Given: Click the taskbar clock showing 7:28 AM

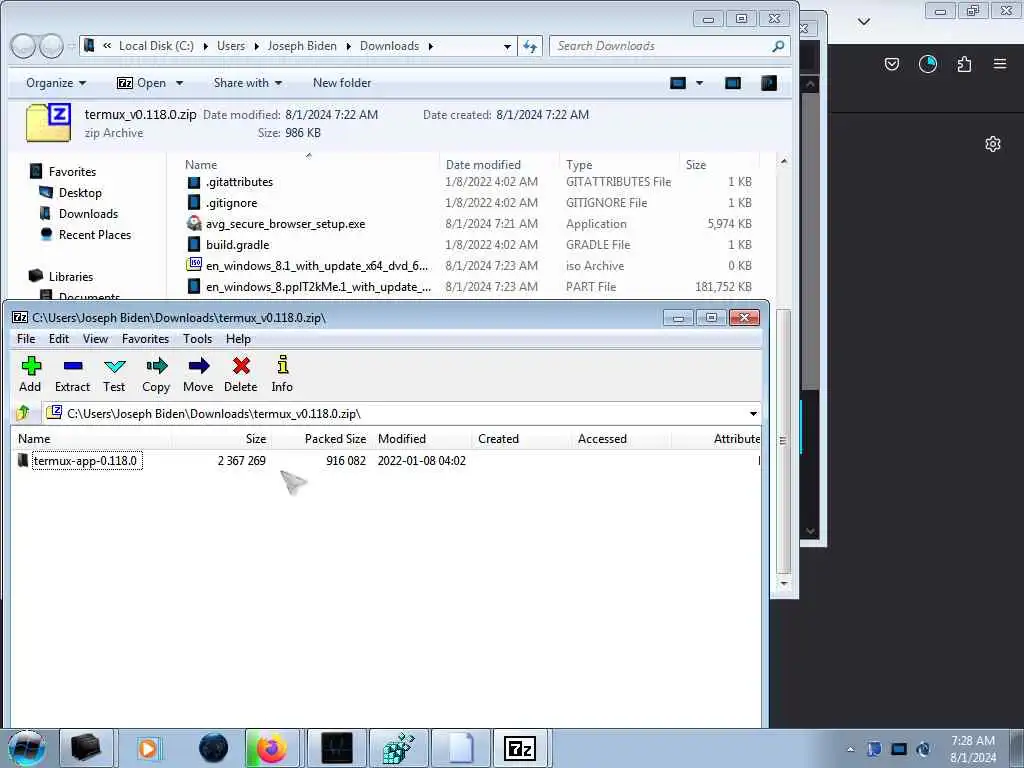Looking at the screenshot, I should 973,748.
